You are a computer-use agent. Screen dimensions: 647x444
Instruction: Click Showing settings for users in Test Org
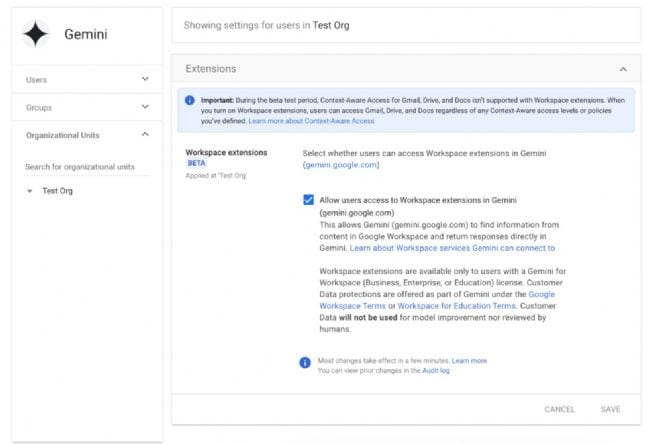(267, 26)
